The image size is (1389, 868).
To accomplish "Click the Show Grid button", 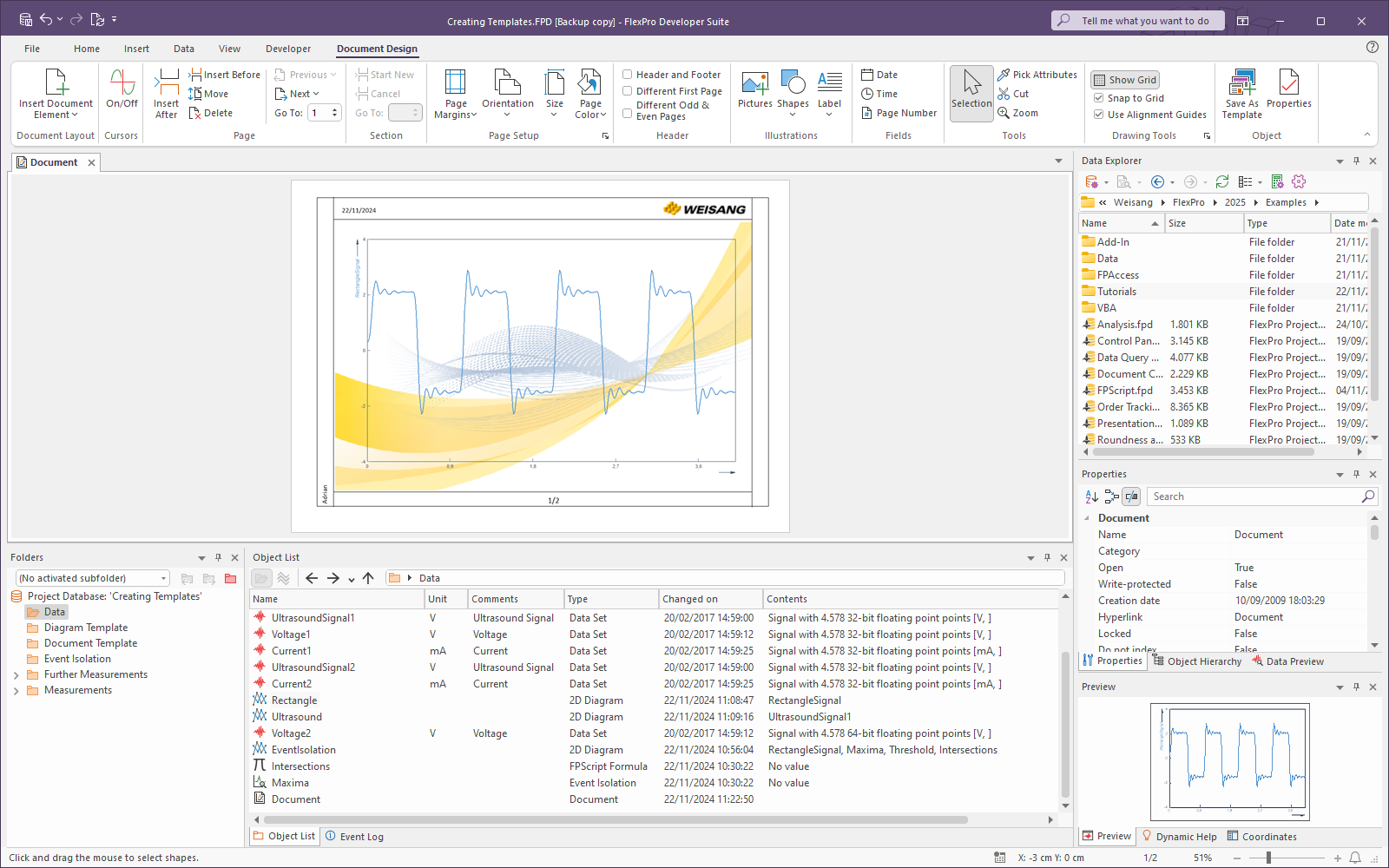I will [1125, 80].
